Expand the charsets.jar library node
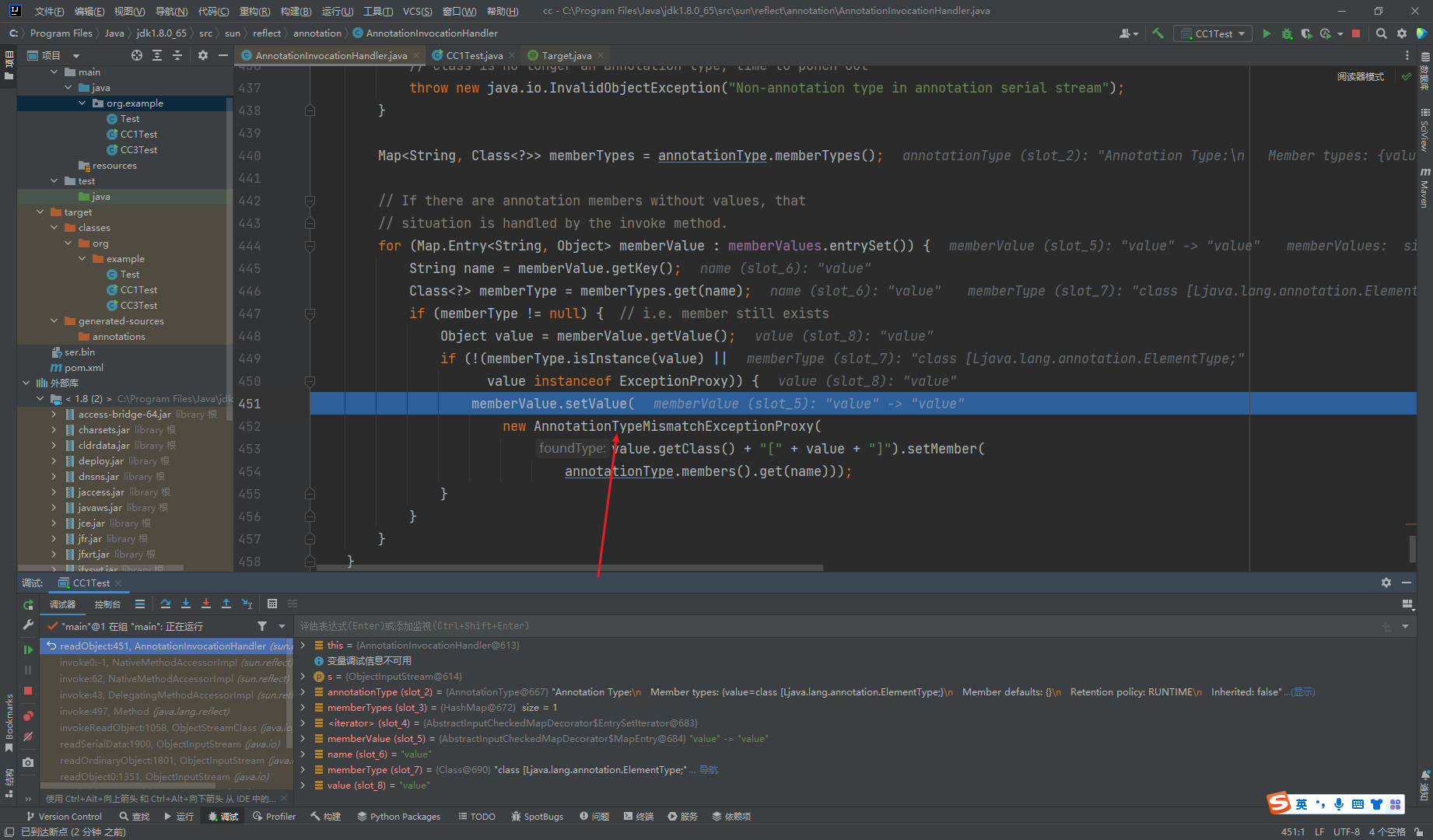Image resolution: width=1433 pixels, height=840 pixels. point(54,429)
